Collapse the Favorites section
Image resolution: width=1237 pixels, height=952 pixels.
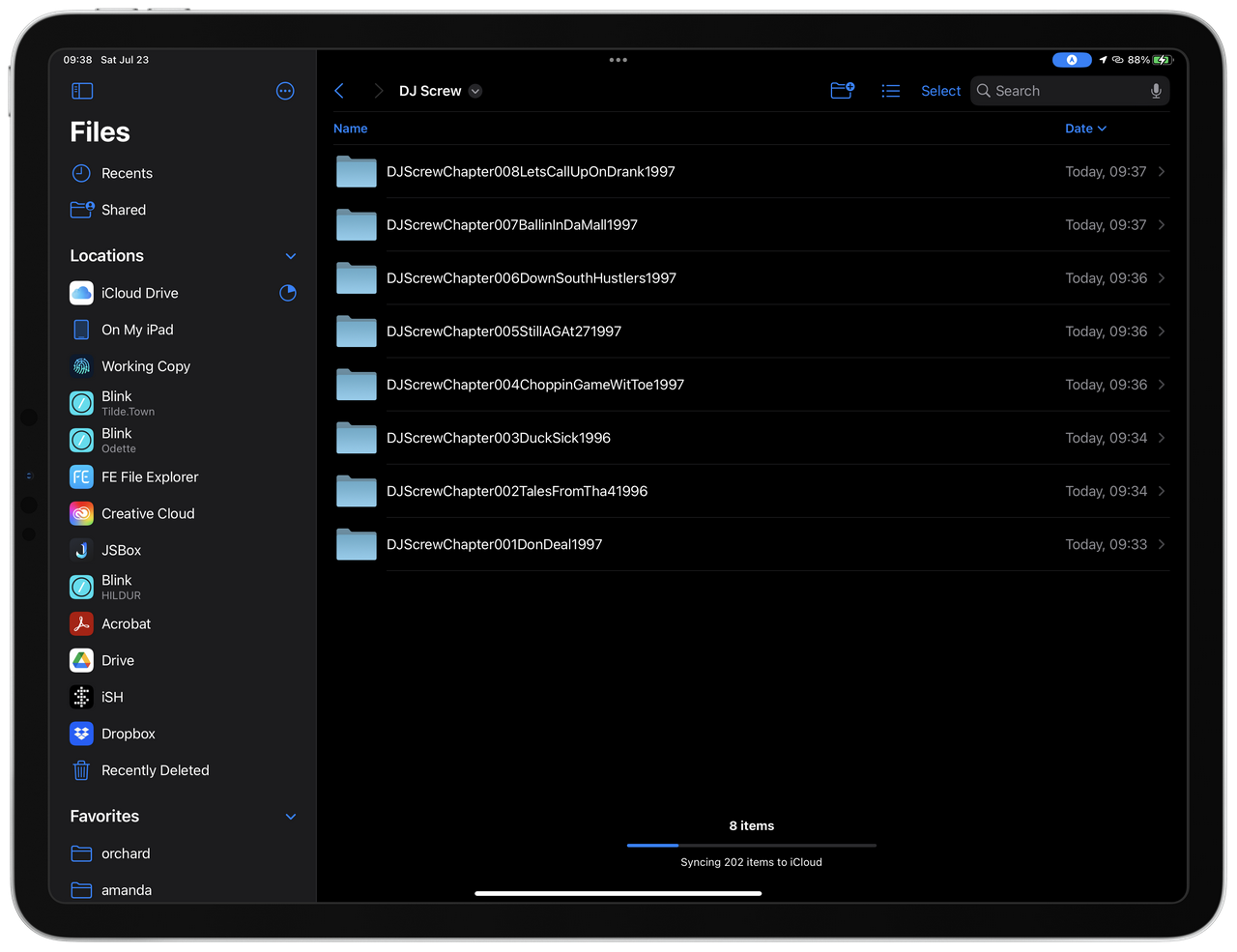tap(291, 817)
